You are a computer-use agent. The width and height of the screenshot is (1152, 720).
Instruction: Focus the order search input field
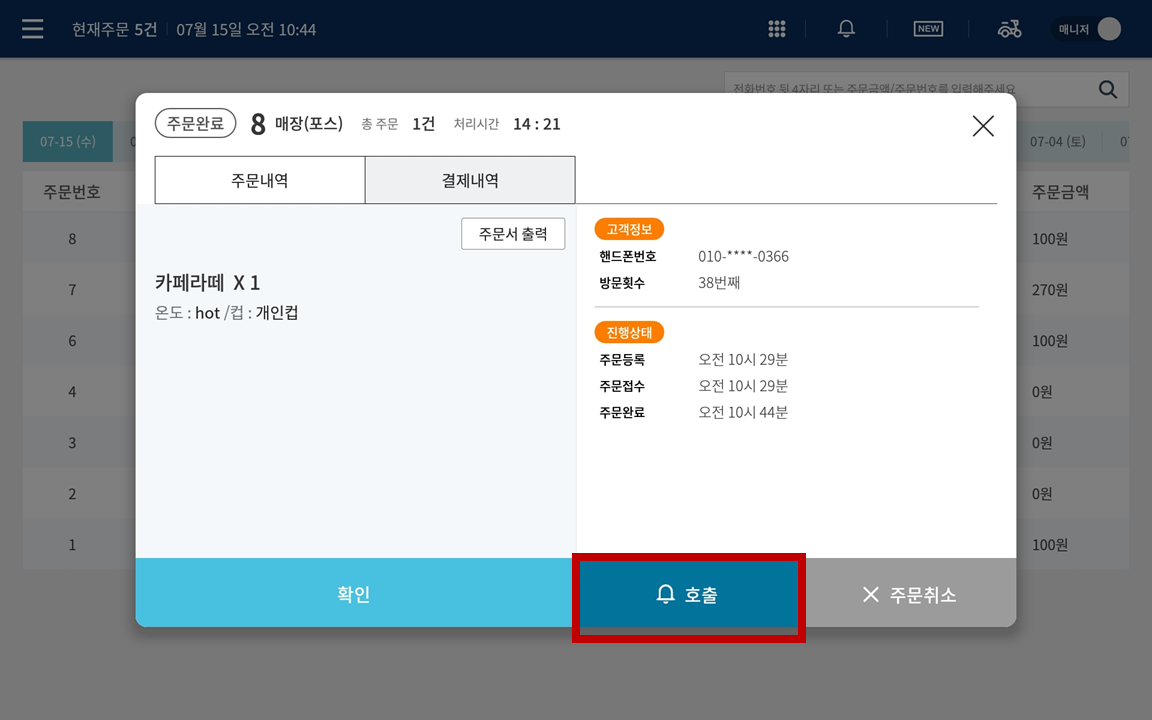click(x=911, y=89)
